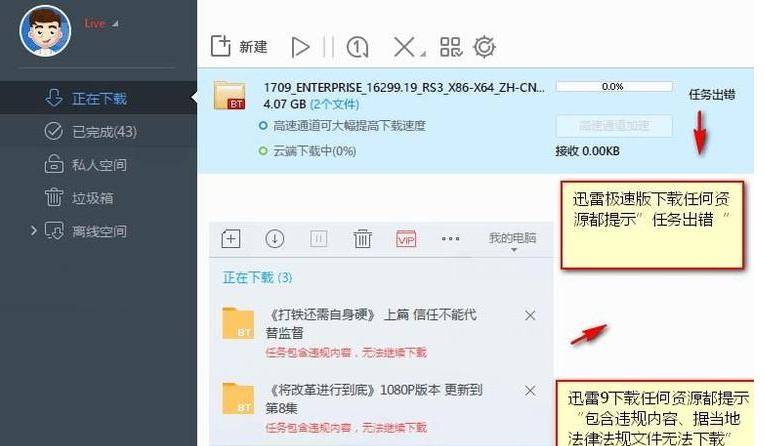Click the 4.07 GB size text
The image size is (764, 446).
pyautogui.click(x=285, y=104)
